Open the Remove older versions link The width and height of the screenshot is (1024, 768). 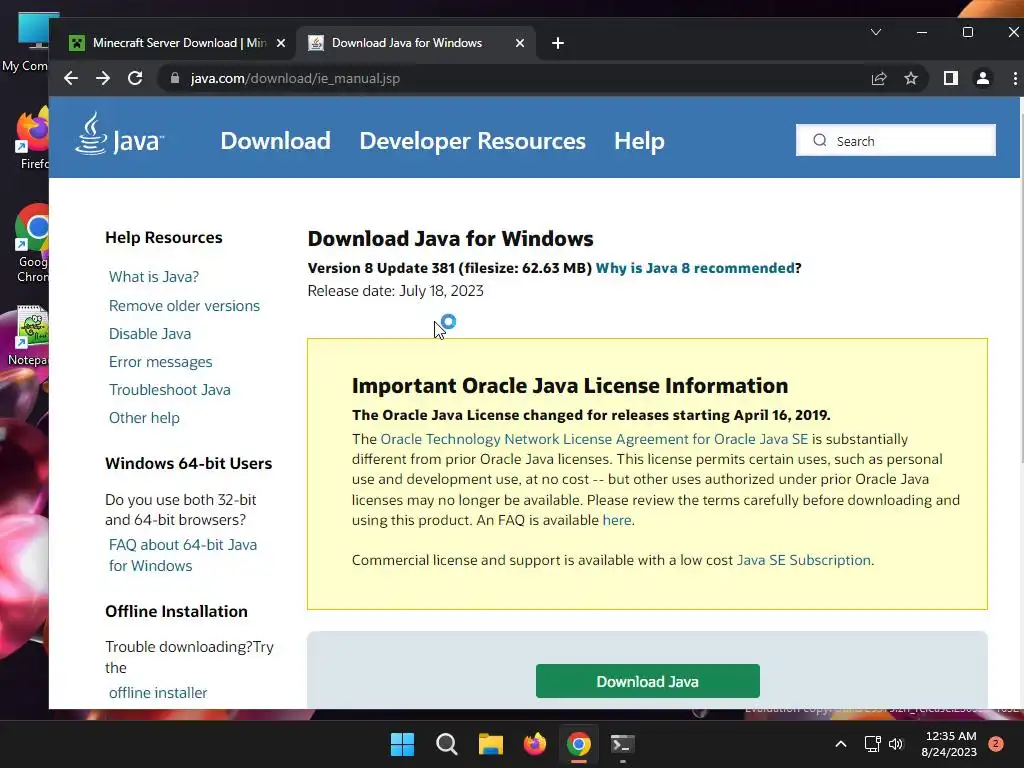[184, 306]
